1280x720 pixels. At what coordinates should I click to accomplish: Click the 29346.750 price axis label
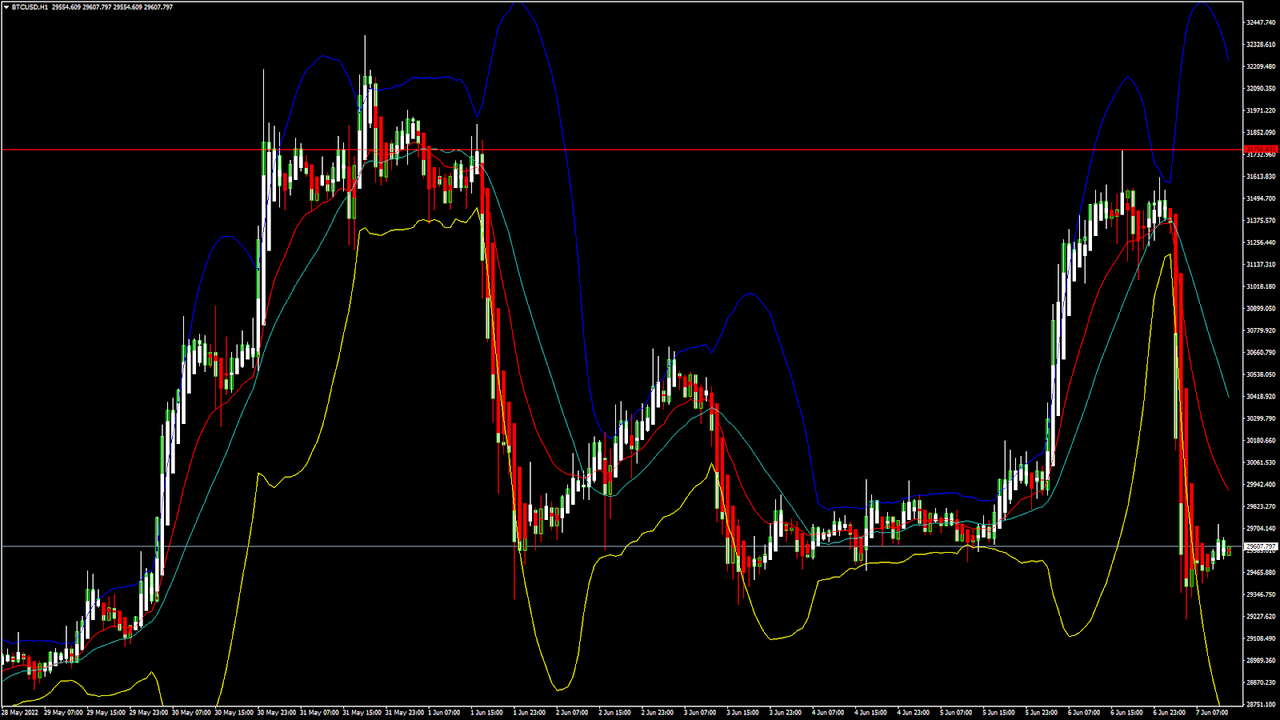pos(1259,594)
